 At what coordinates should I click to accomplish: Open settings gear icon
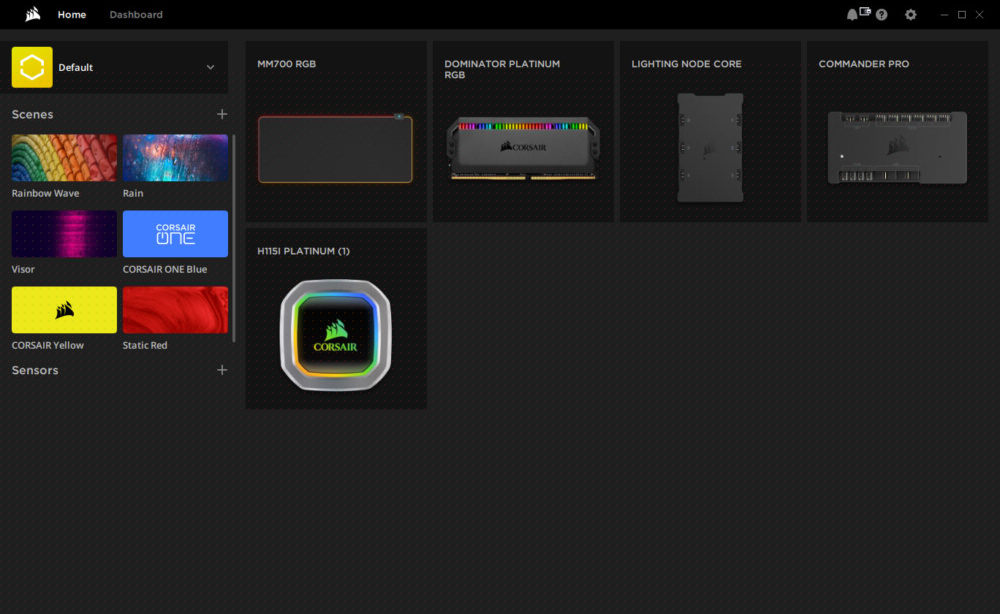(x=911, y=15)
